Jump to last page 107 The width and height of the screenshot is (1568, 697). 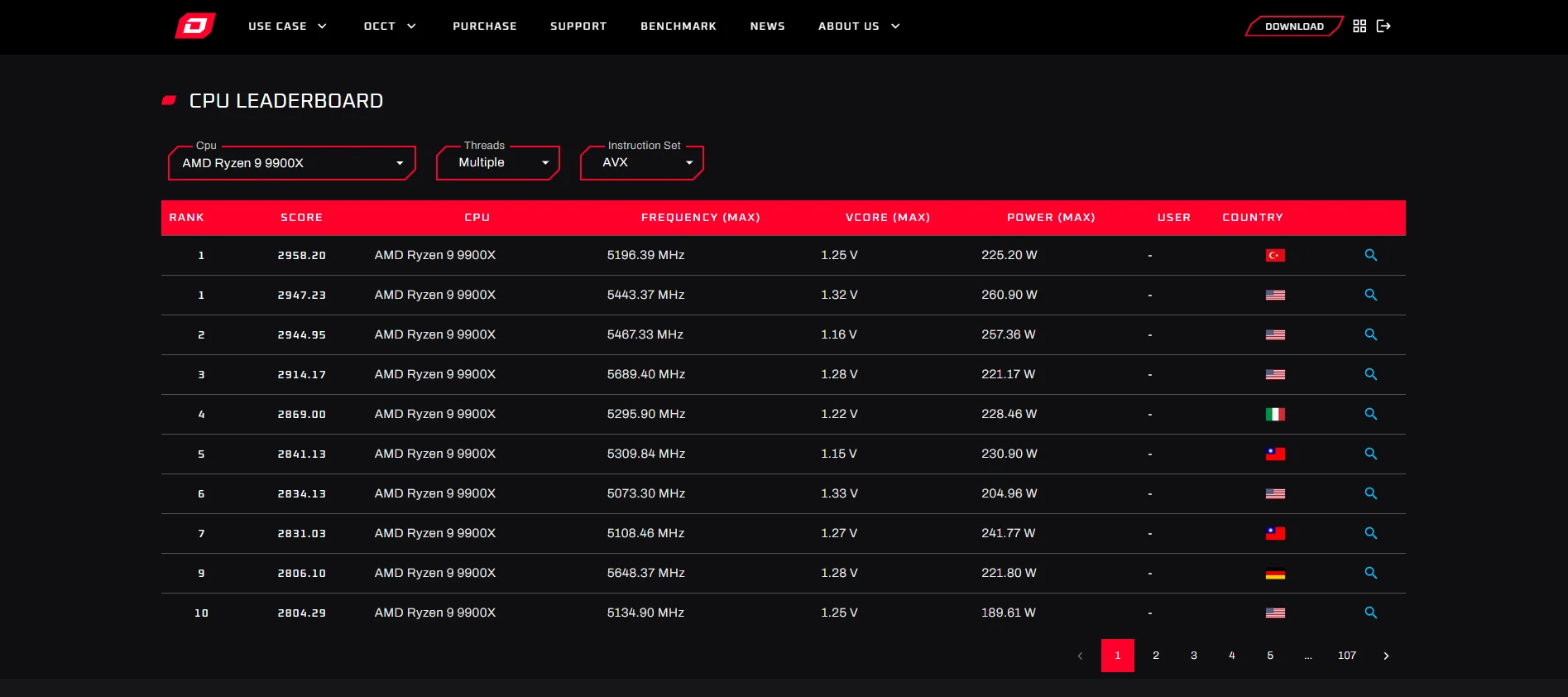[1347, 656]
